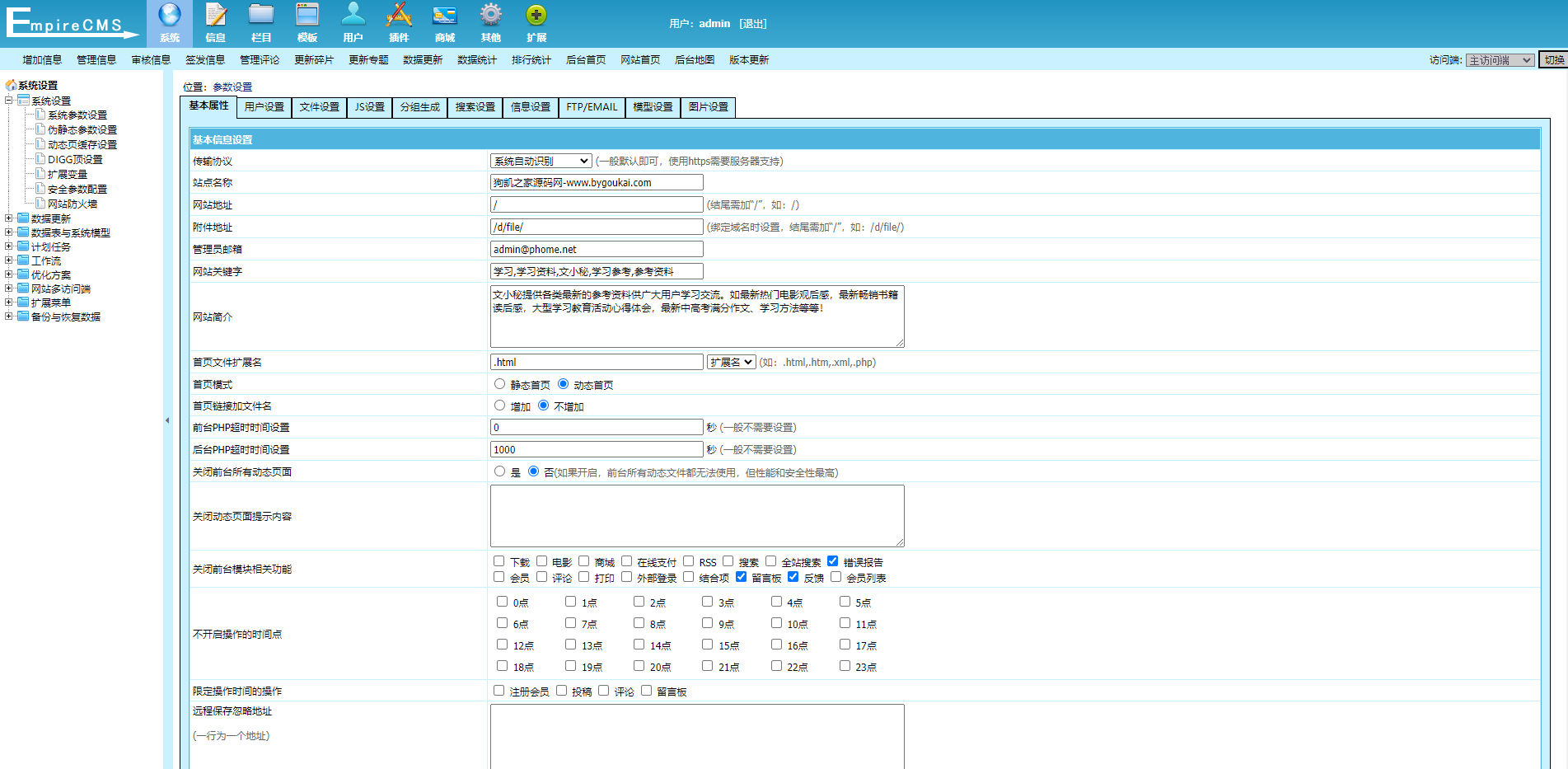1568x769 pixels.
Task: Open the 扩展名 dropdown
Action: click(x=731, y=362)
